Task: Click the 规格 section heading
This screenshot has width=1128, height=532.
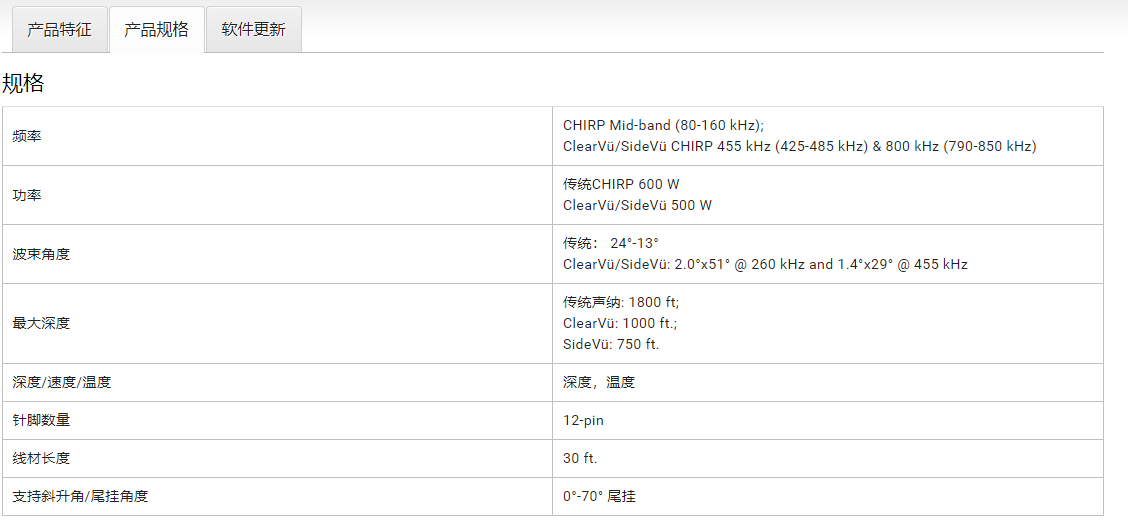Action: [x=23, y=83]
